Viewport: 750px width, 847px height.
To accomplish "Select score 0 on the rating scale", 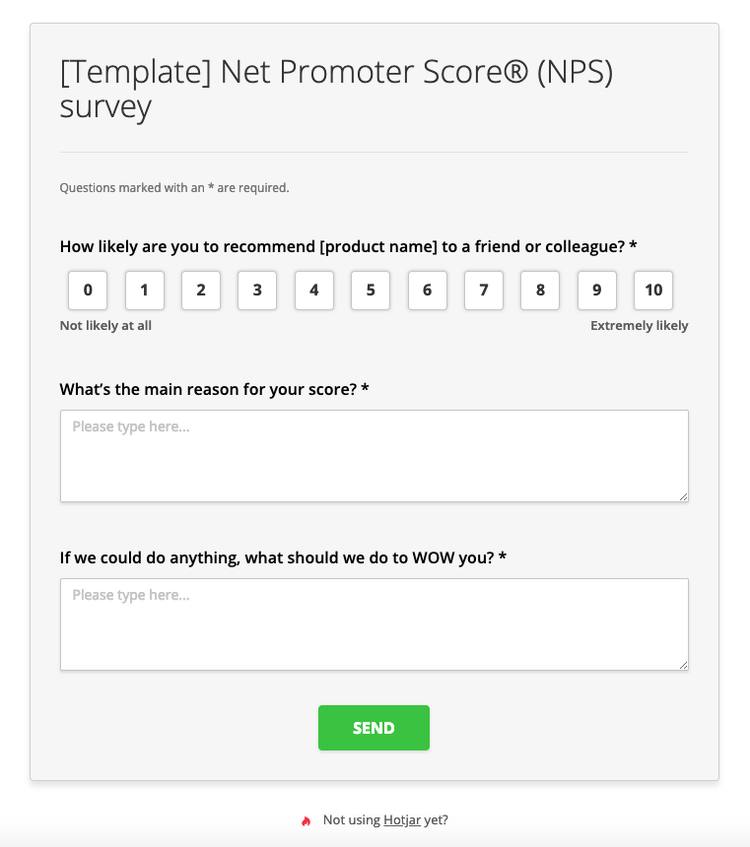I will coord(88,290).
